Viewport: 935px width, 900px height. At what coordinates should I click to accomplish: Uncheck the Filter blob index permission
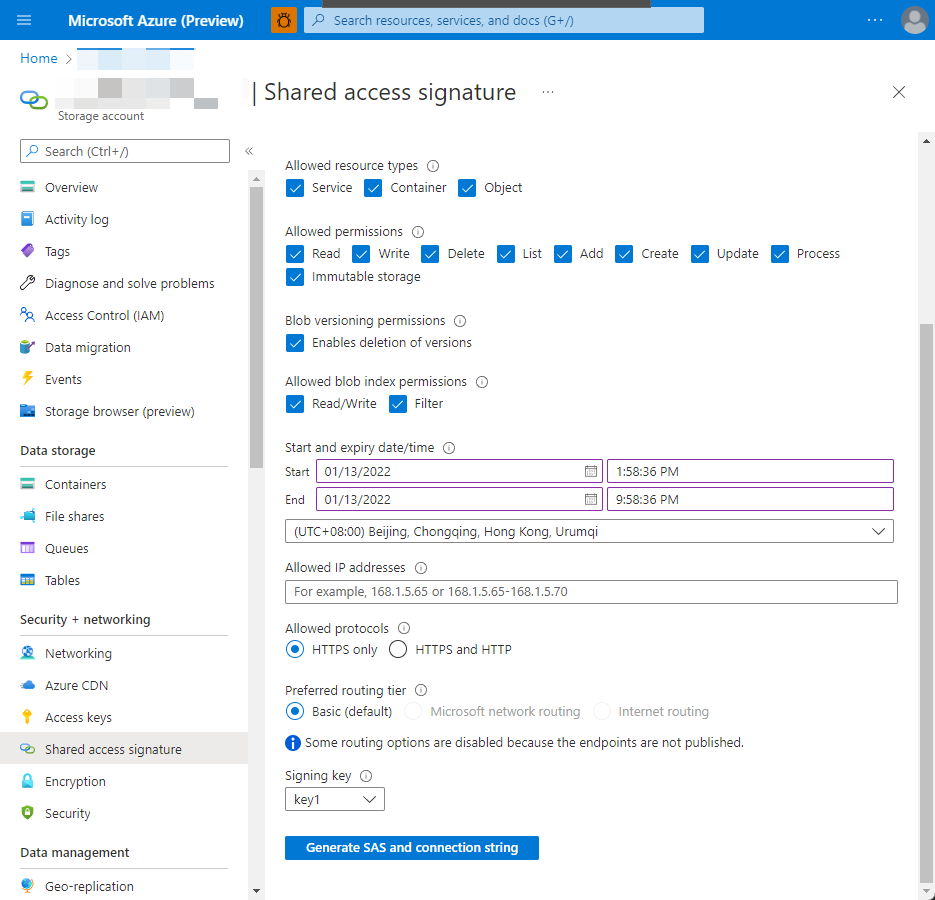tap(398, 404)
